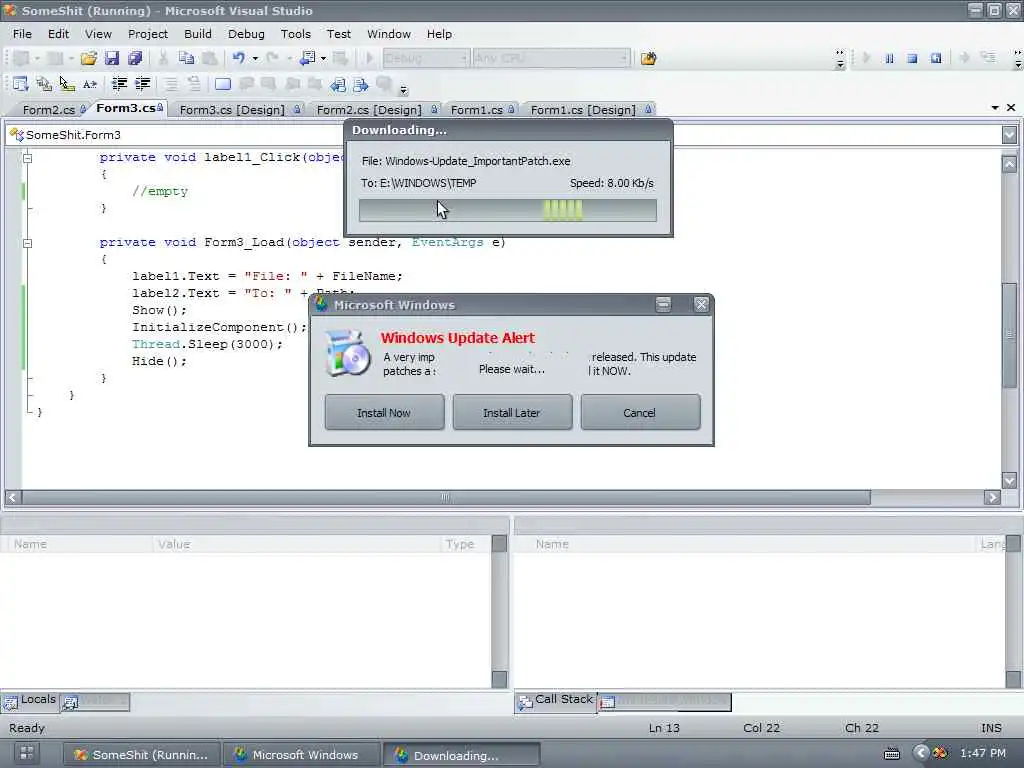The image size is (1024, 768).
Task: Click the Display Word Completion icon
Action: pyautogui.click(x=90, y=84)
